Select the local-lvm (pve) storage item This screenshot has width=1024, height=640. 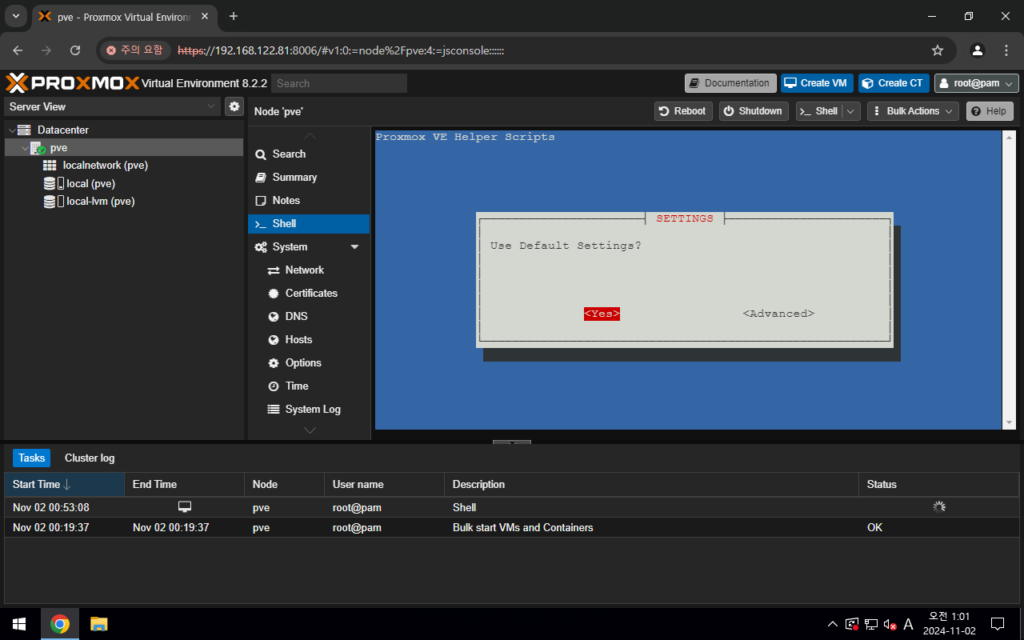(x=100, y=201)
